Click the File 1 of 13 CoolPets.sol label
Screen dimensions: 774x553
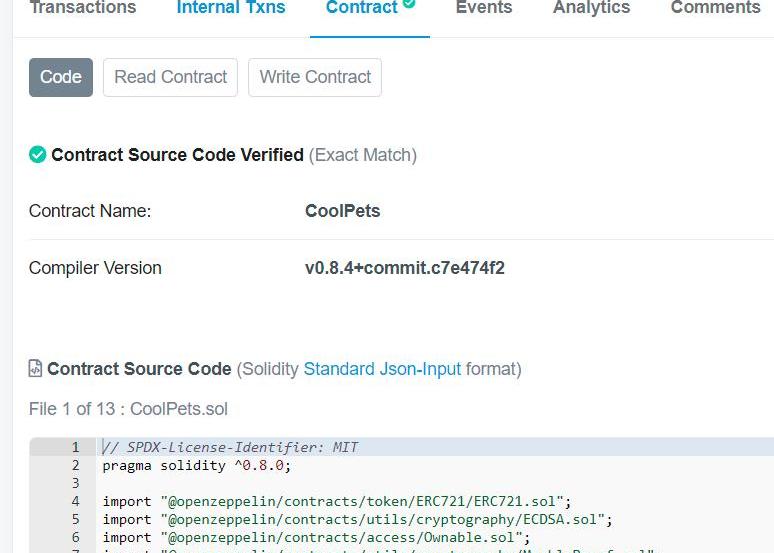click(129, 409)
